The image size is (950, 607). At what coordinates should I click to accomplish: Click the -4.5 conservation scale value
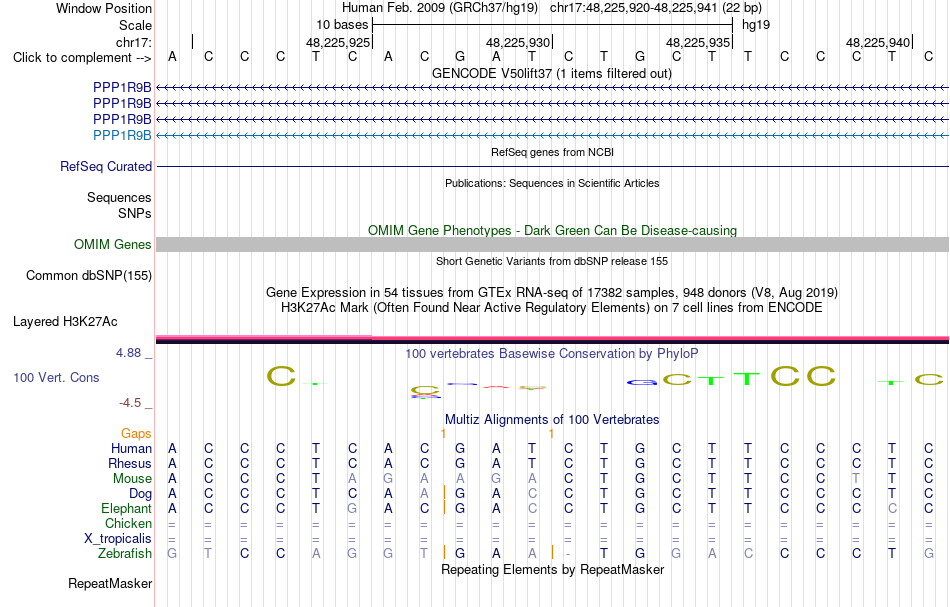click(x=130, y=403)
